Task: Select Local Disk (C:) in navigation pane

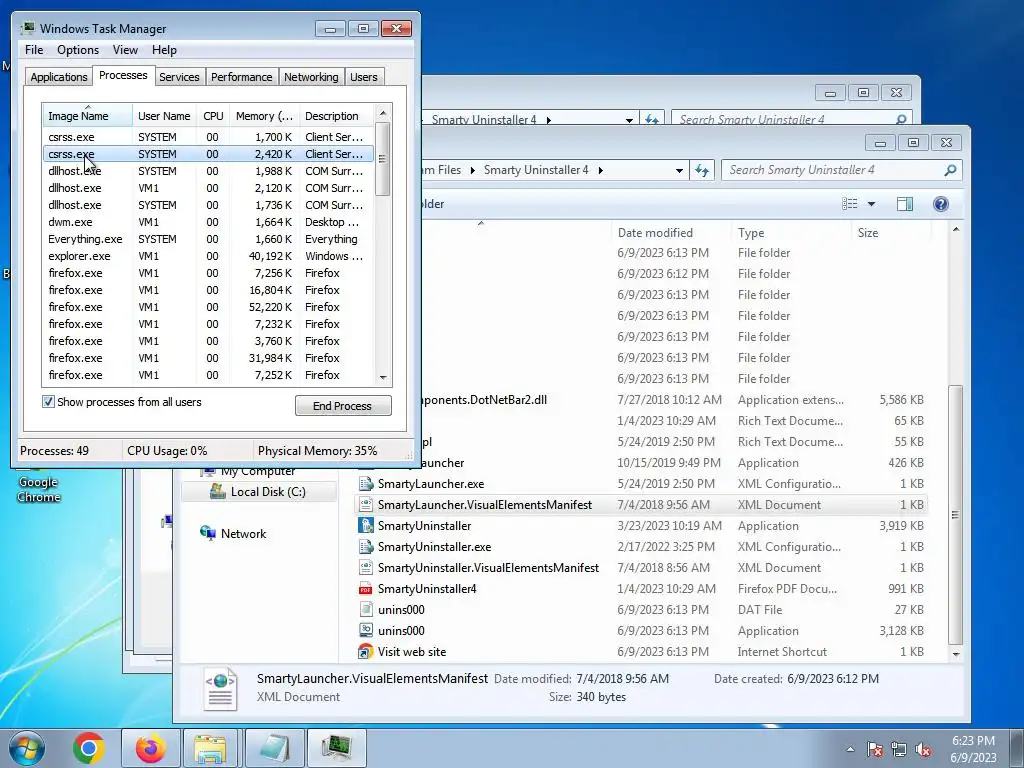Action: tap(259, 492)
